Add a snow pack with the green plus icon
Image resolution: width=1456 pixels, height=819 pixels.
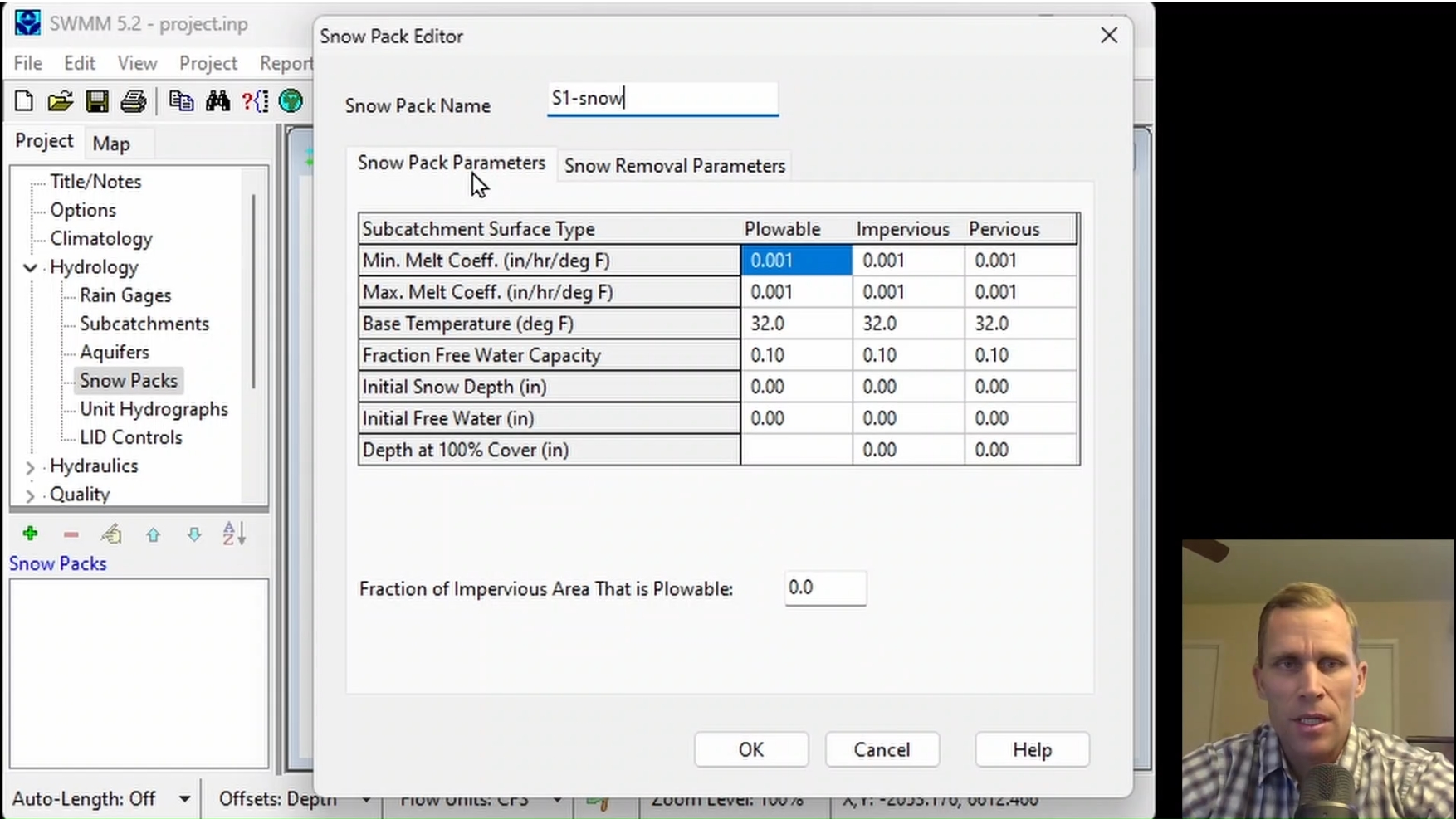pos(31,534)
